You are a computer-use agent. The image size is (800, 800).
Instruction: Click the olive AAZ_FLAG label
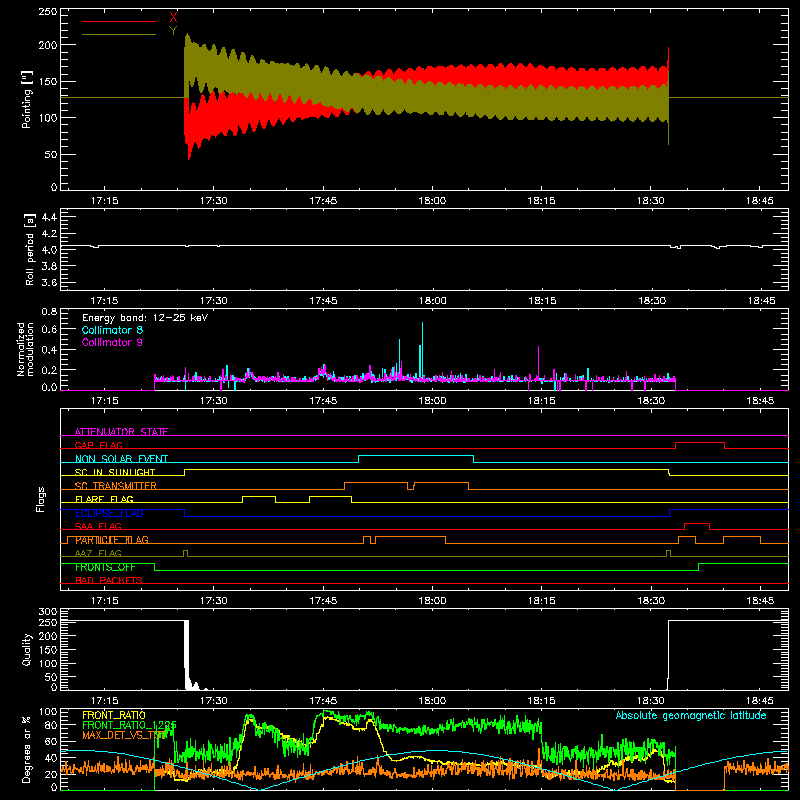coord(98,553)
